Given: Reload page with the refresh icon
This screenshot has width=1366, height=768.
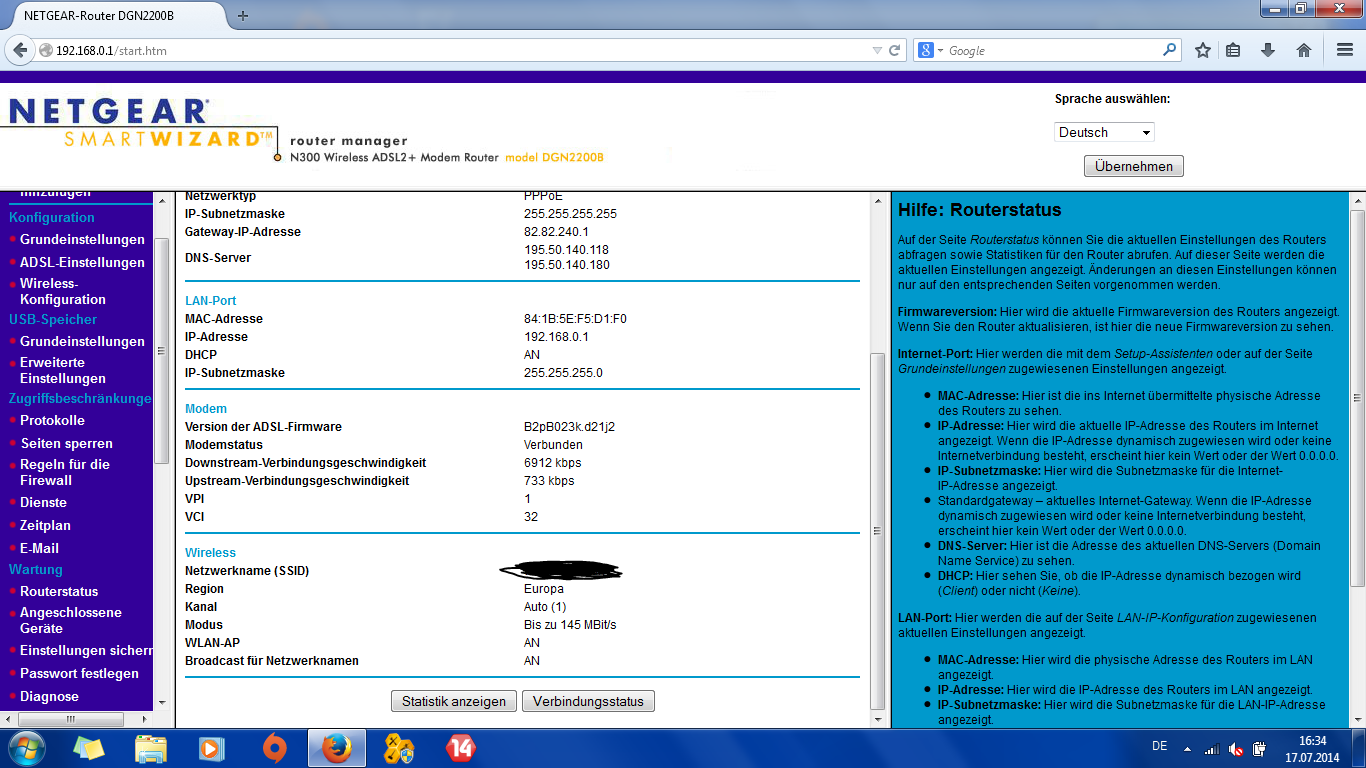Looking at the screenshot, I should click(895, 50).
